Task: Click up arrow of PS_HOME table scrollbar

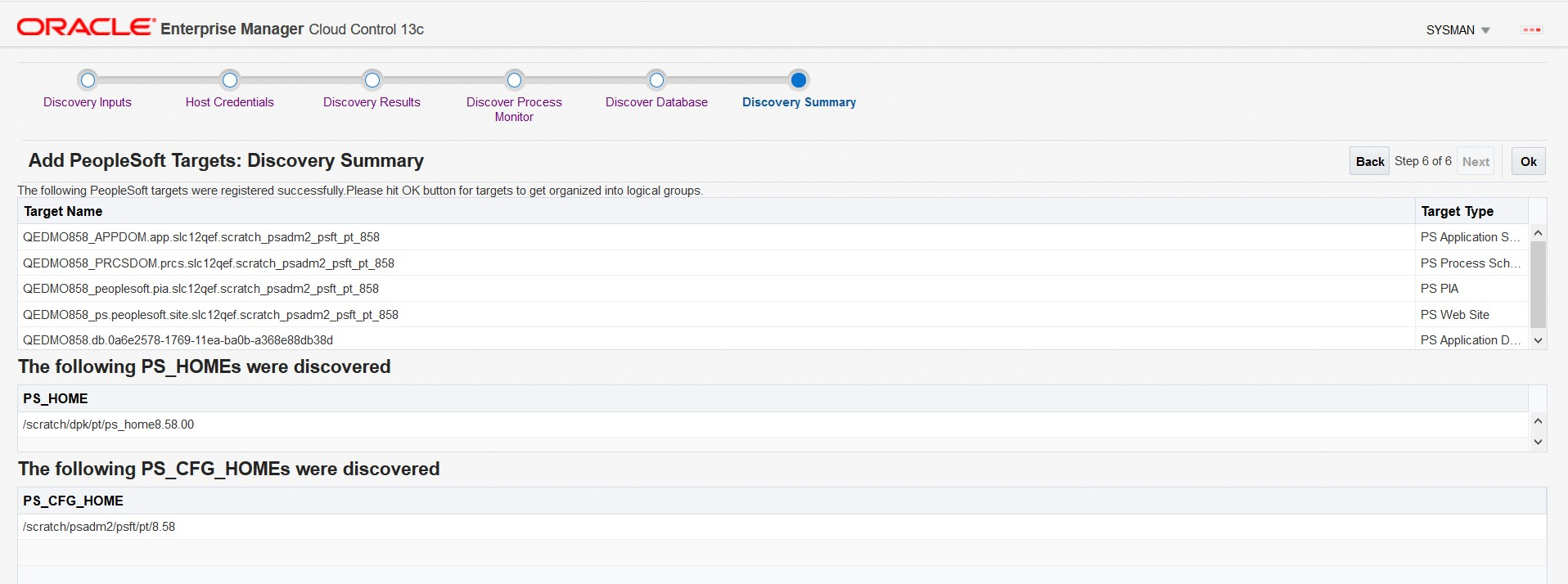Action: pos(1538,421)
